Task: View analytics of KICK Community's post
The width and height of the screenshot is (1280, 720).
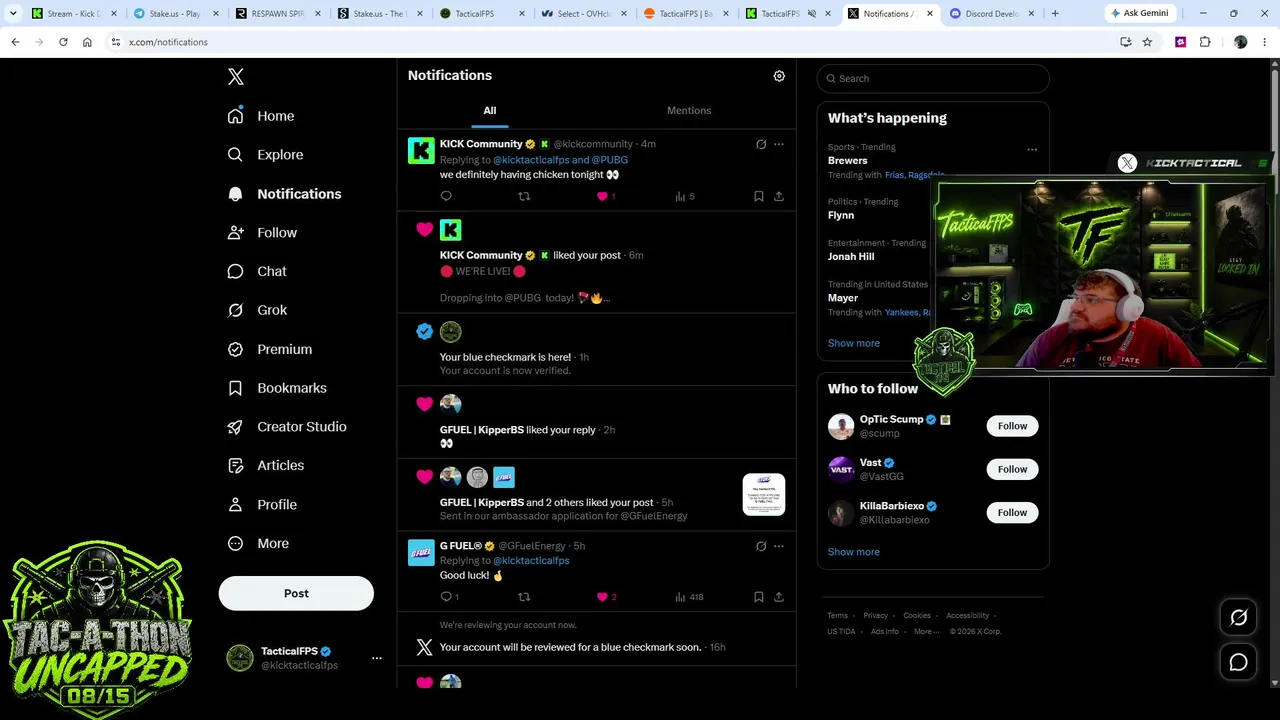Action: 685,196
